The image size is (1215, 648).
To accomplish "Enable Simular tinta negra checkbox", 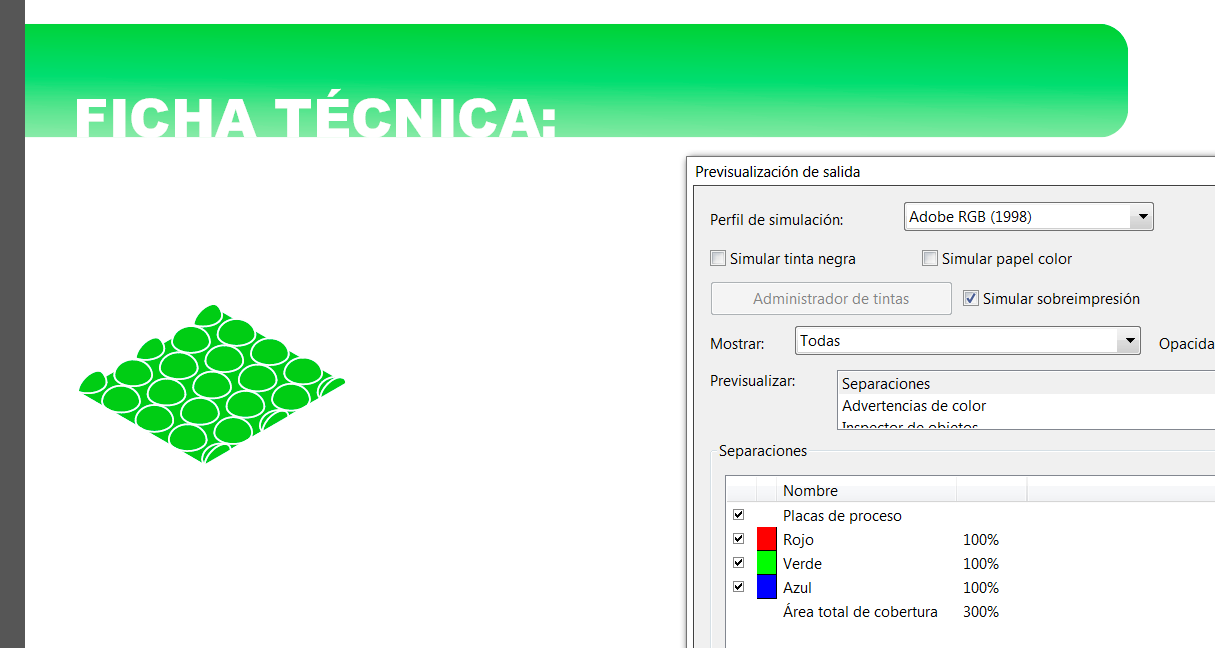I will 718,259.
